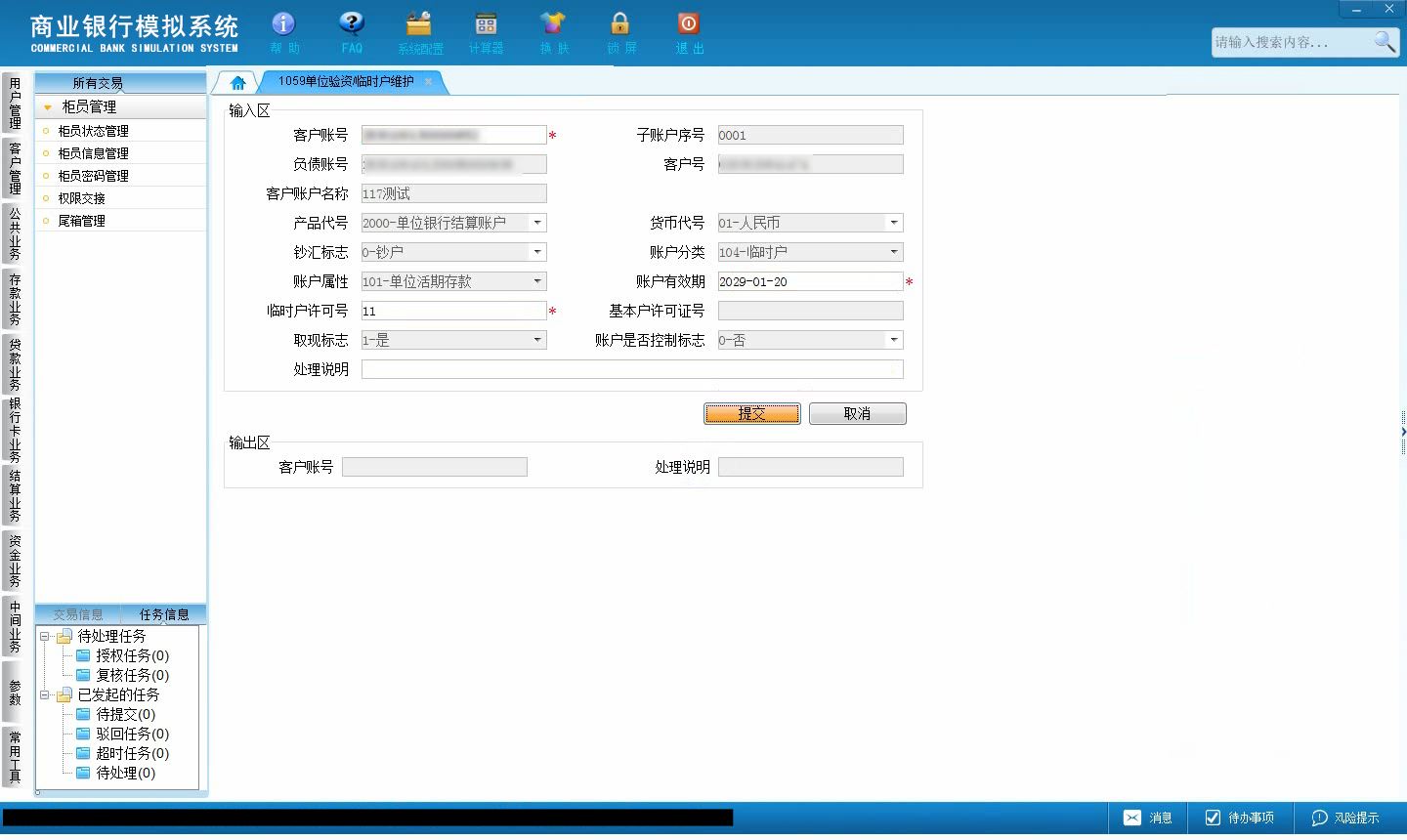Open the 取现标志 dropdown
The height and width of the screenshot is (840, 1407).
click(537, 340)
